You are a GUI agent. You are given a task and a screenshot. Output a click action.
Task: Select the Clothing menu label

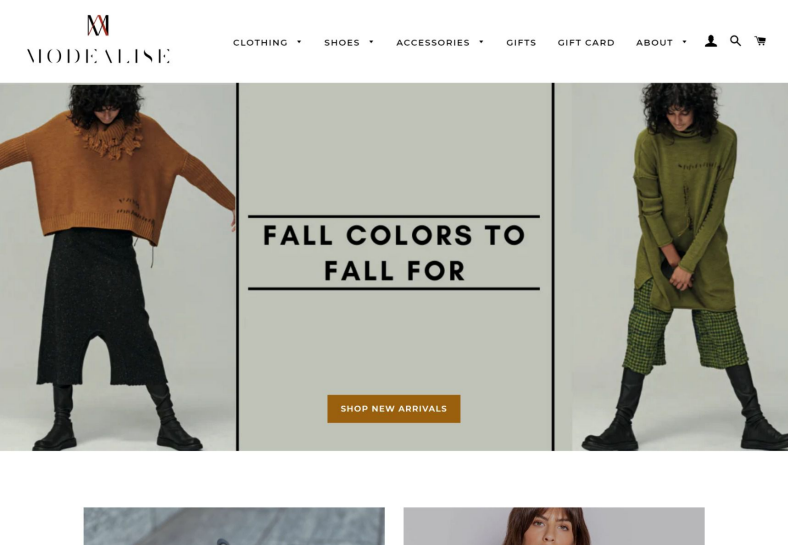tap(260, 43)
